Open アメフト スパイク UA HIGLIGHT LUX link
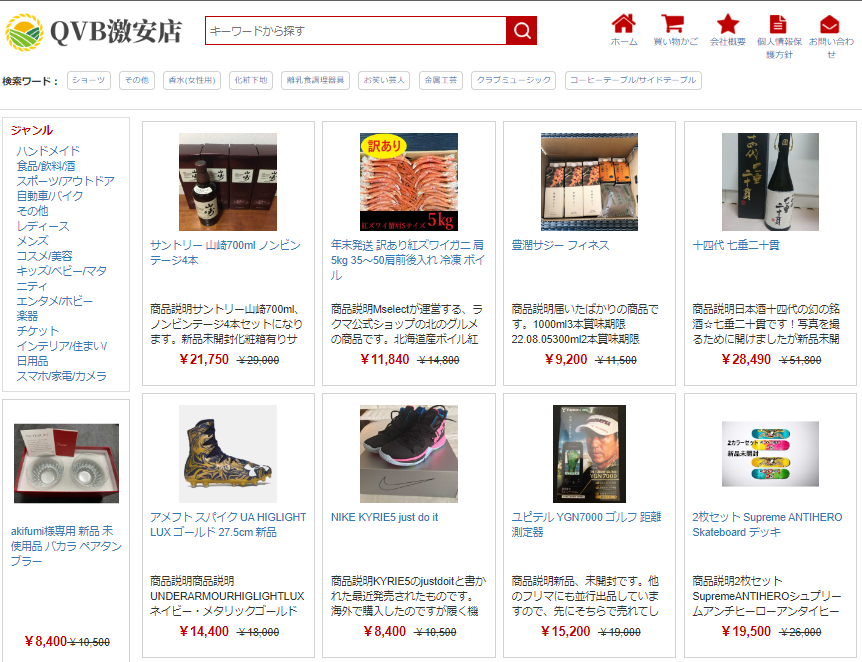Image resolution: width=862 pixels, height=662 pixels. click(x=228, y=525)
